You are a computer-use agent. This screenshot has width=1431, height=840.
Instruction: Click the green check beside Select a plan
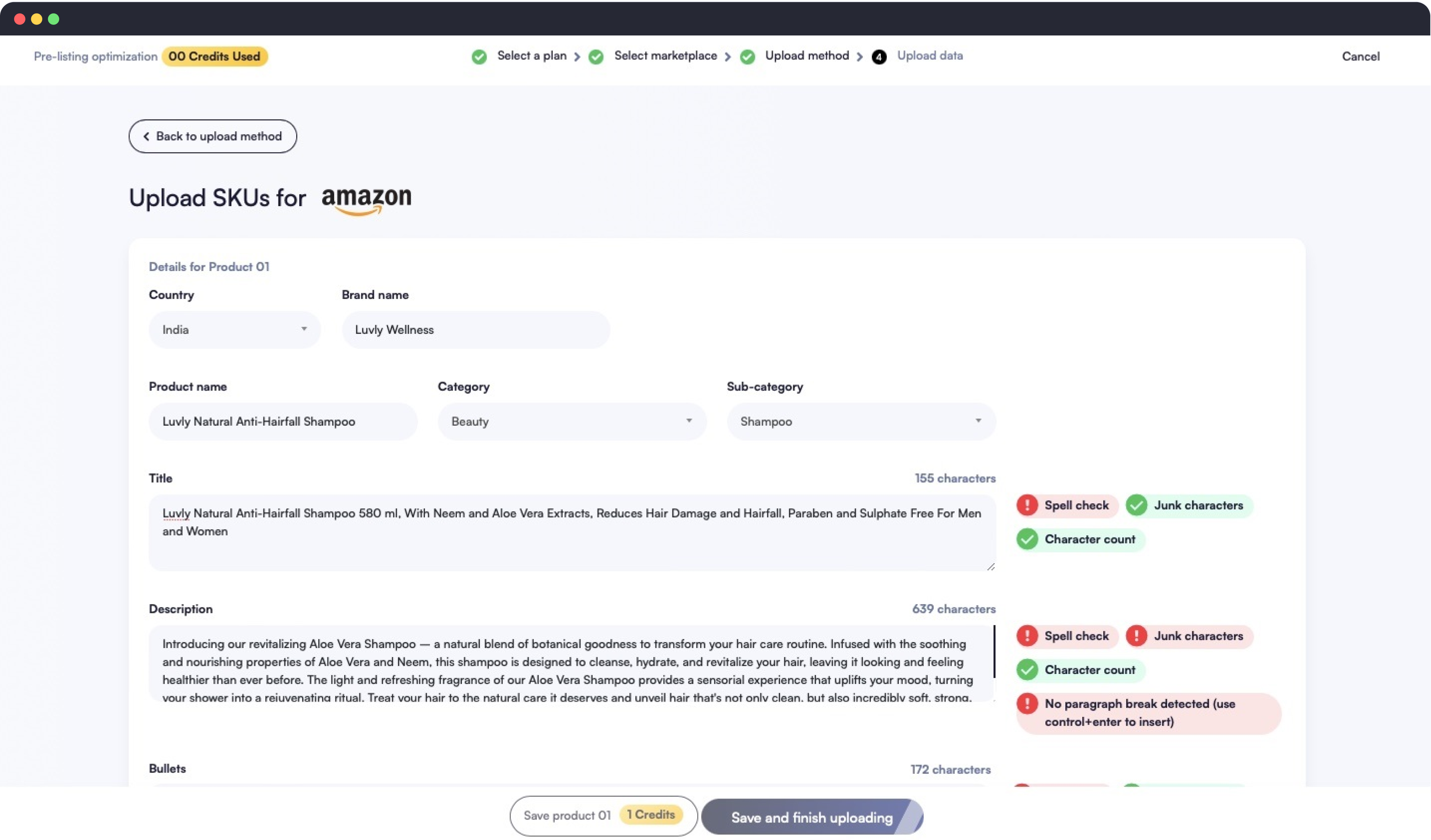click(x=479, y=57)
